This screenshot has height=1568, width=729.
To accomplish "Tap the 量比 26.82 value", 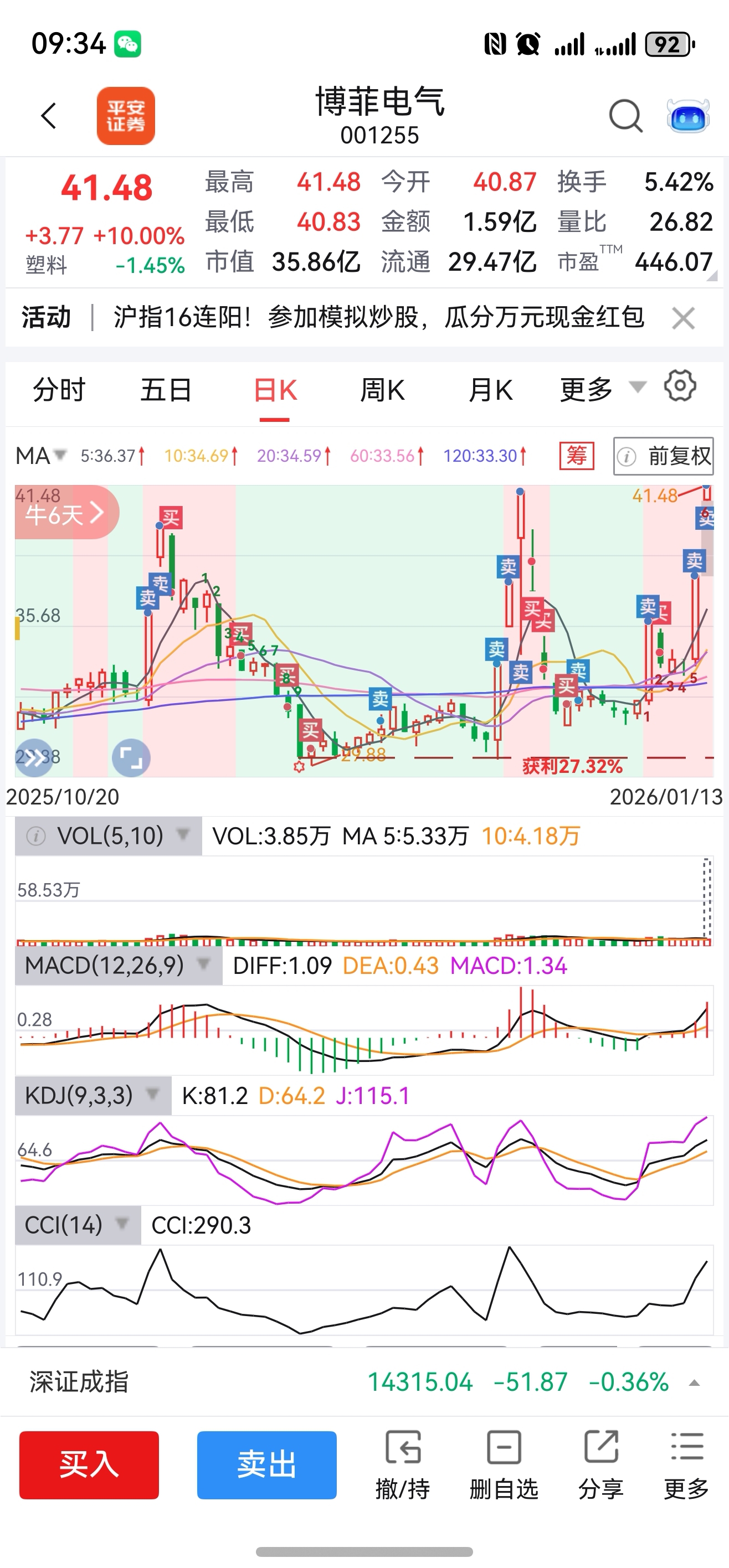I will (681, 222).
